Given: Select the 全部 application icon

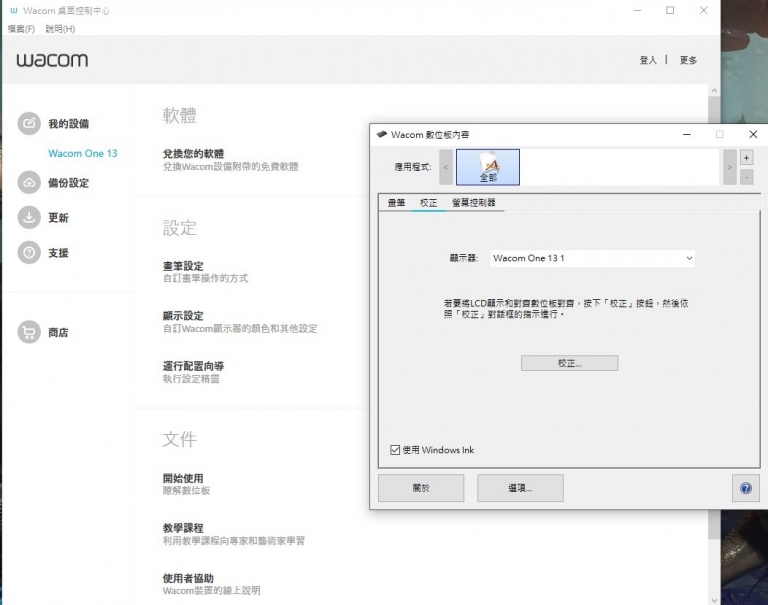Looking at the screenshot, I should coord(488,167).
